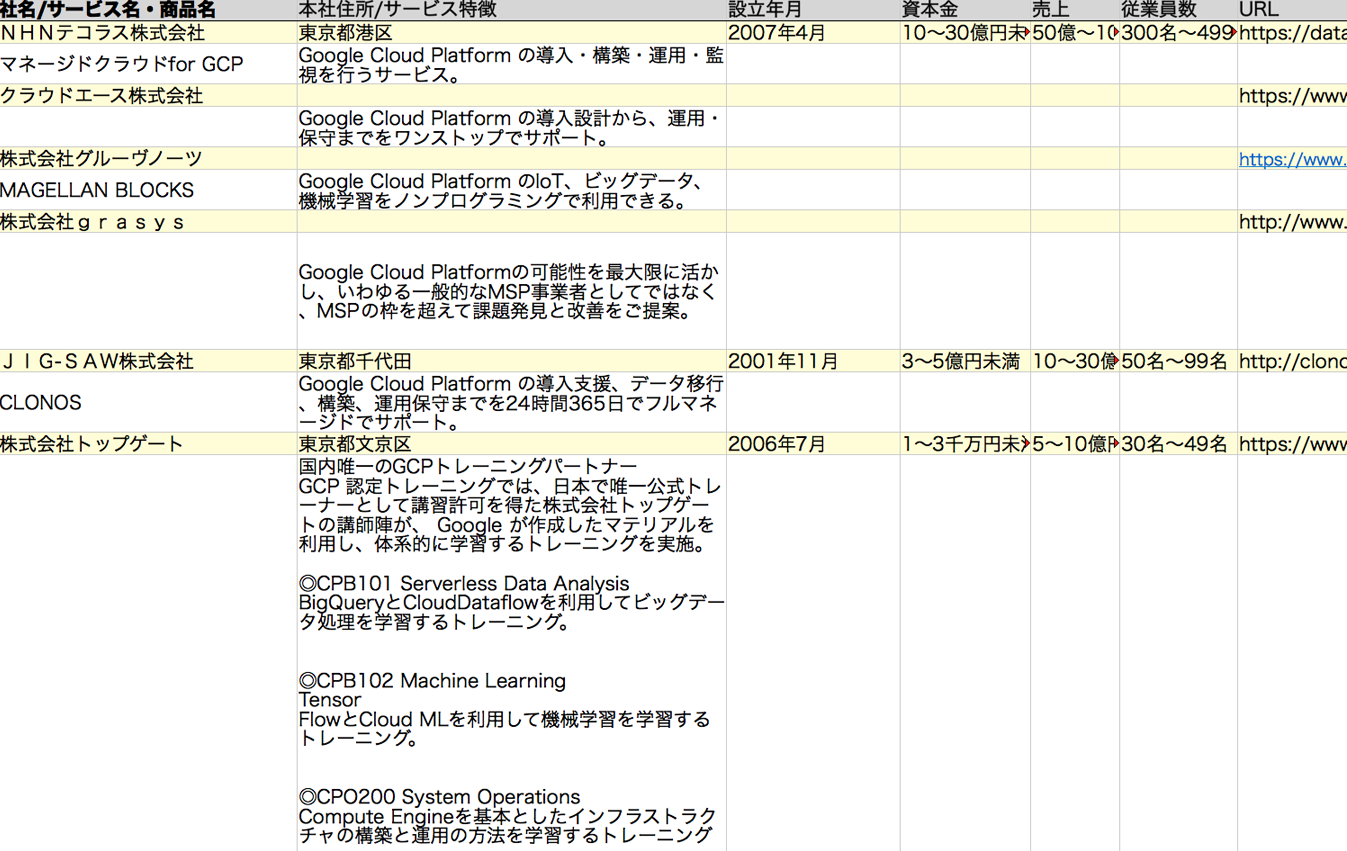Screen dimensions: 1347x851
Task: Click the ＪＩＧ-ＳＡＷ株式会社 cell
Action: (x=148, y=361)
